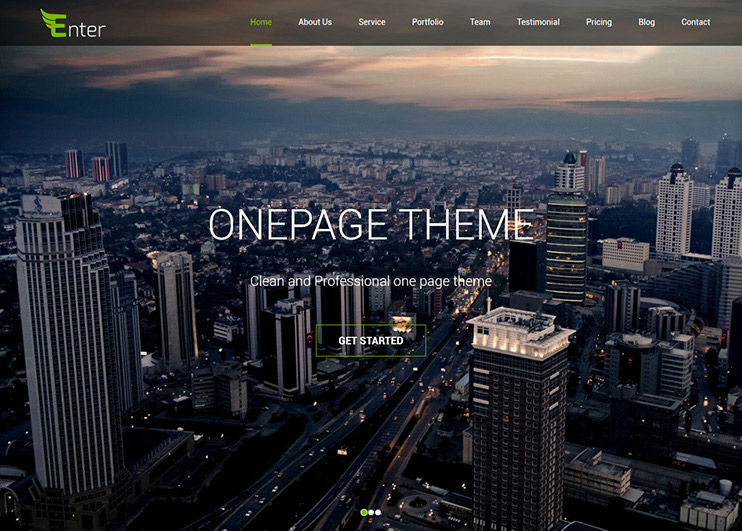This screenshot has height=531, width=742.
Task: Select Team in the navigation
Action: point(480,22)
